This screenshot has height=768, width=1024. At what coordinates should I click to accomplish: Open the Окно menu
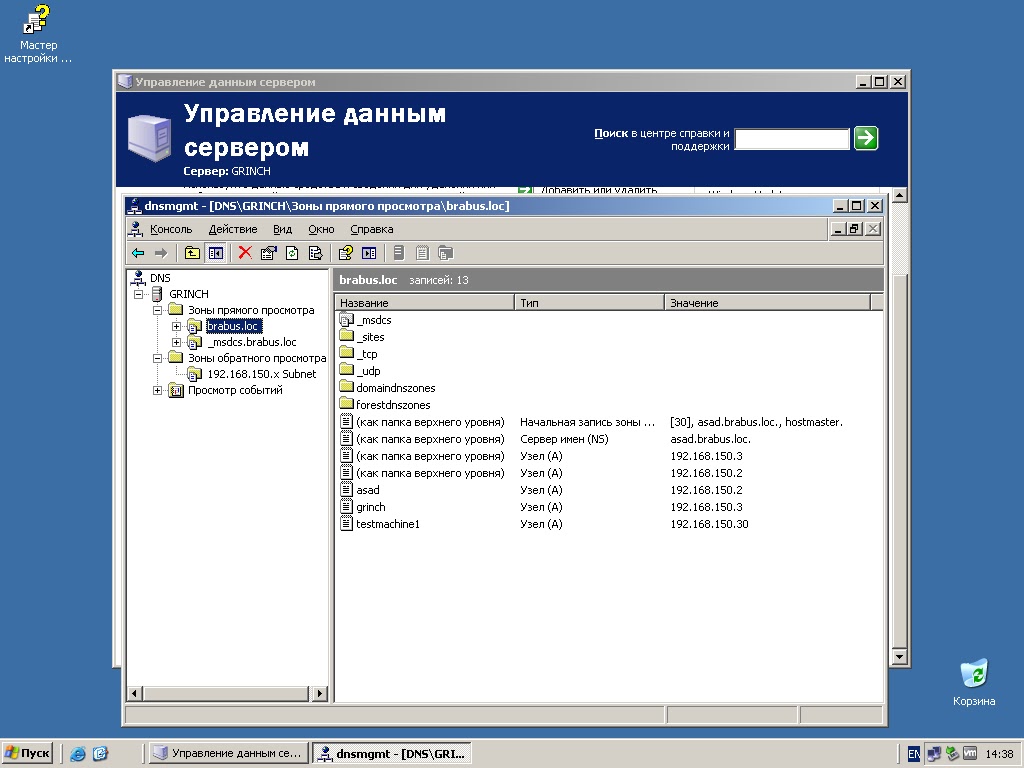tap(321, 229)
